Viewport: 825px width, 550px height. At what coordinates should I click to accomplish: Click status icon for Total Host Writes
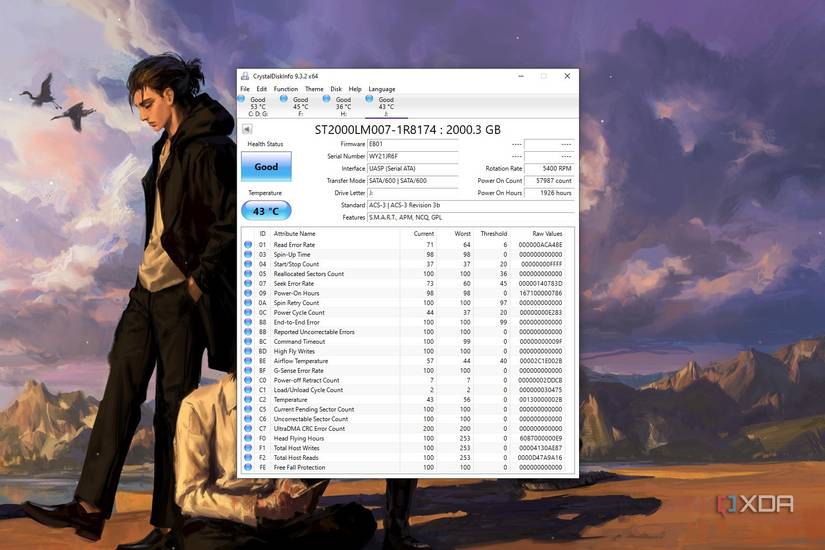(x=248, y=448)
